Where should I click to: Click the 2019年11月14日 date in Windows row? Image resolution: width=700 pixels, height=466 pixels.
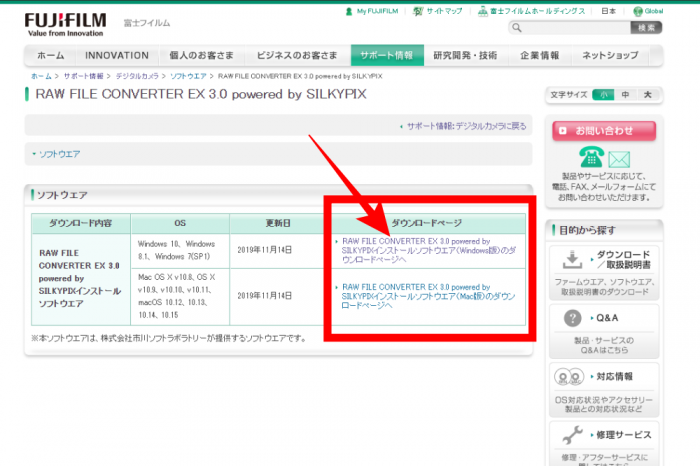[x=264, y=250]
